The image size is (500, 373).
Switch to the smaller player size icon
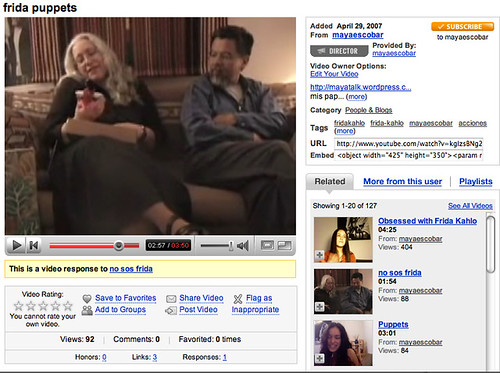tap(267, 246)
